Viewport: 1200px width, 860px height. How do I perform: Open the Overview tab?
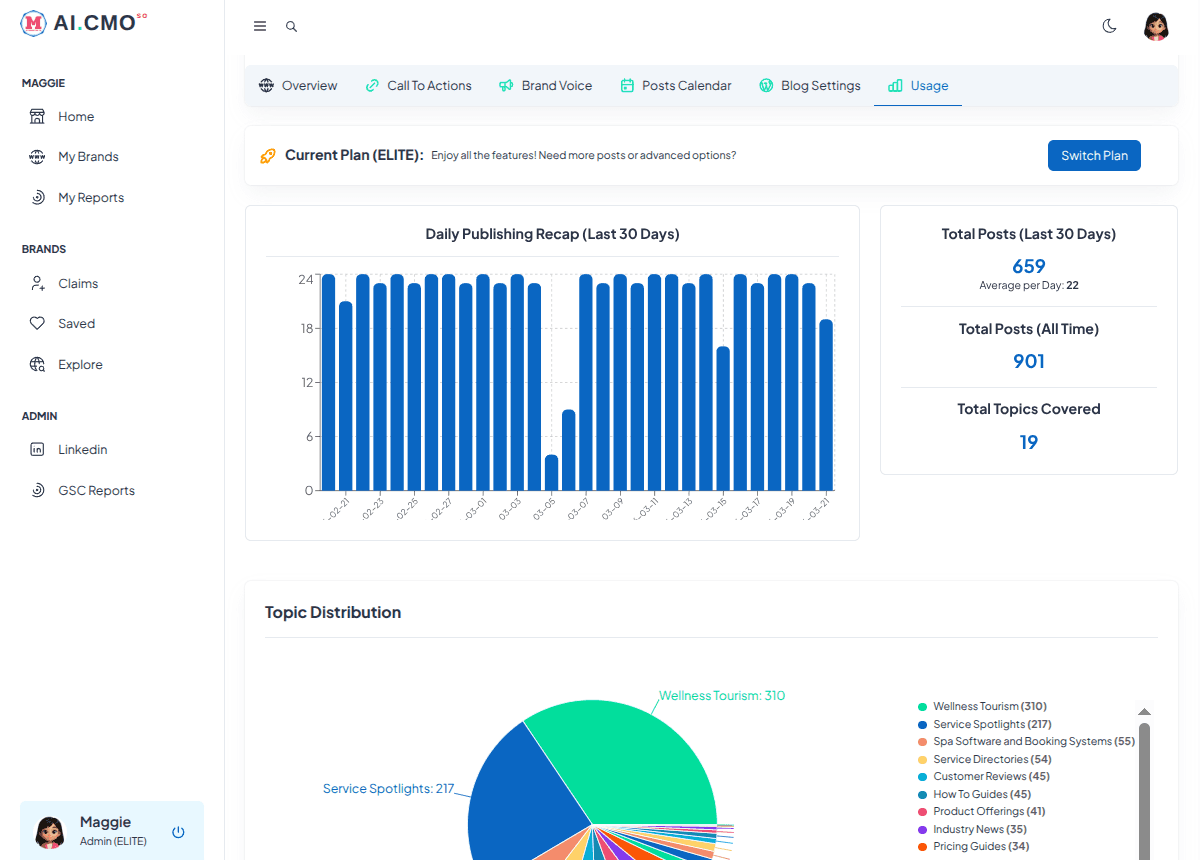pos(297,85)
